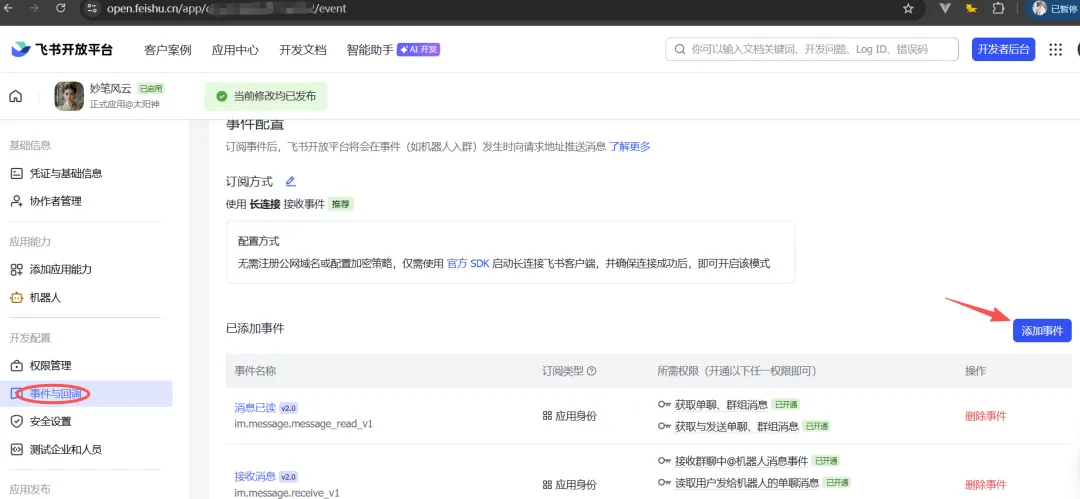Click im.message.message_read_v1 text

[304, 424]
